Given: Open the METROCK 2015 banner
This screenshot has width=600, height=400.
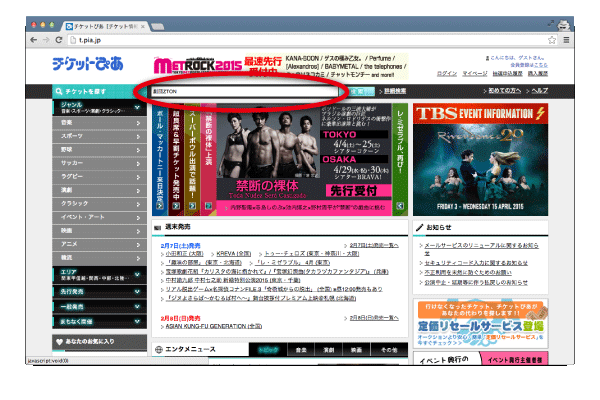Looking at the screenshot, I should pyautogui.click(x=280, y=66).
